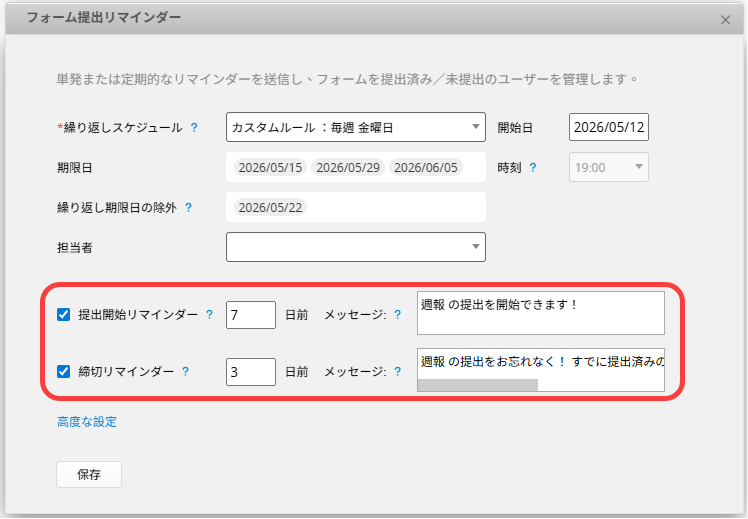Click message help icon in 提出開始 row

point(398,314)
